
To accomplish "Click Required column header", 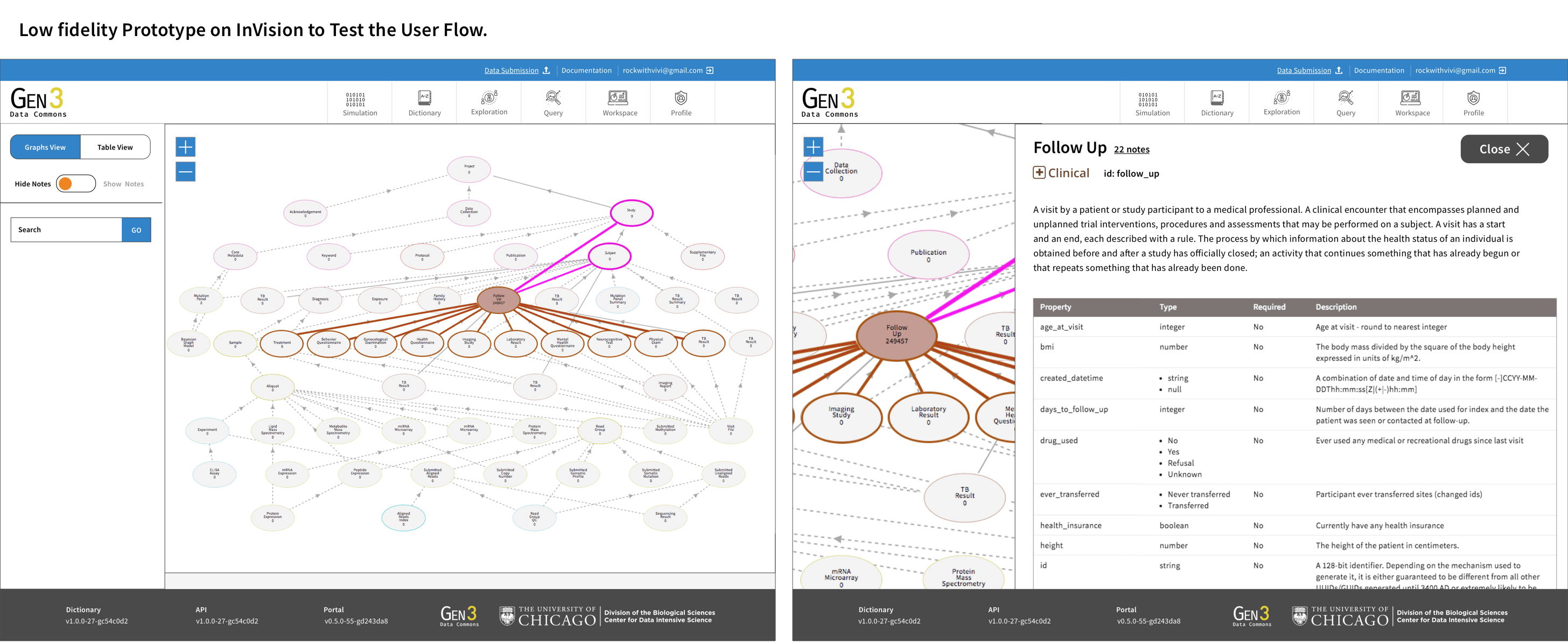I will pos(1269,307).
